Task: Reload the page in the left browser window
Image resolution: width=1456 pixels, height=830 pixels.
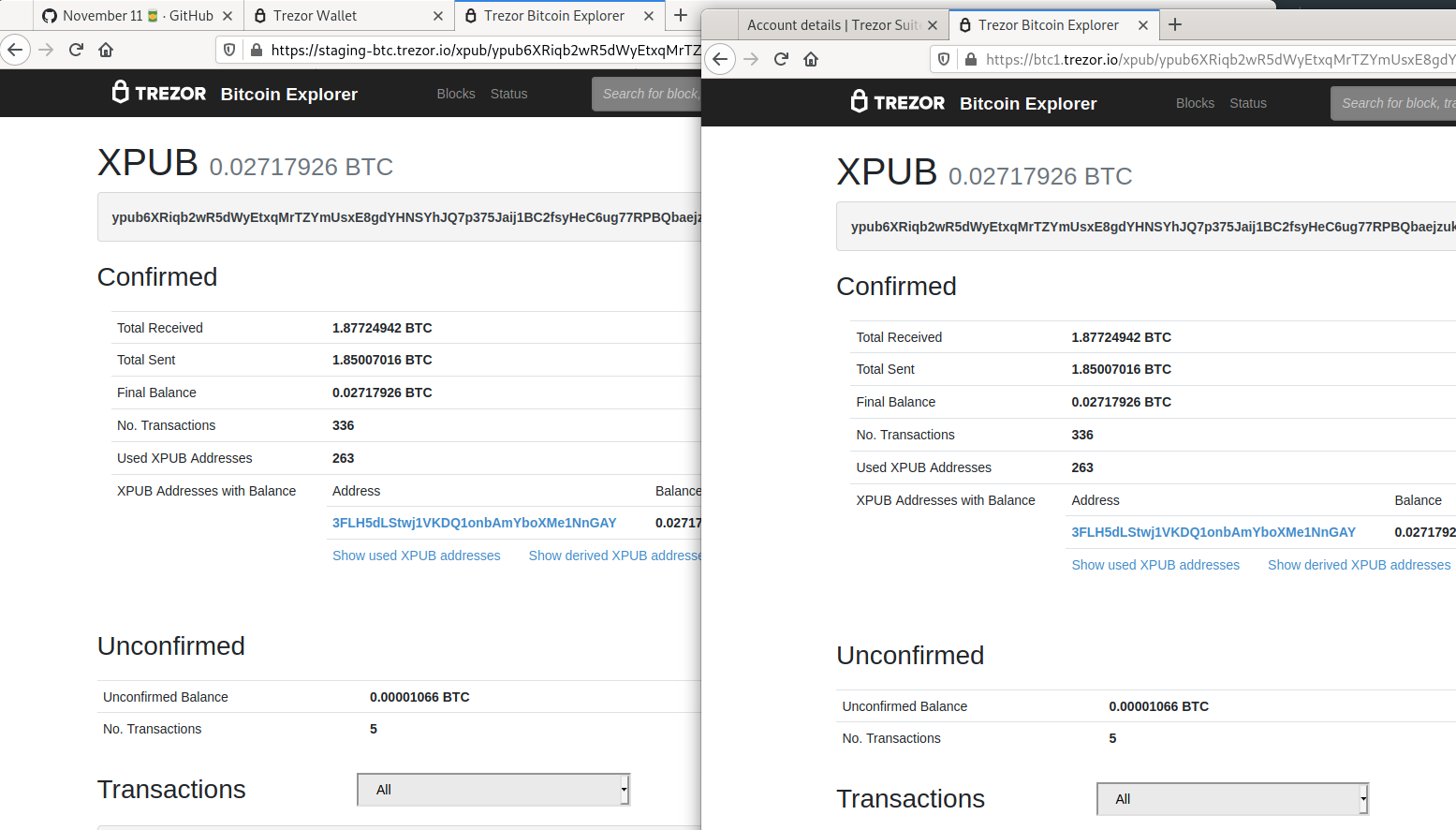Action: [x=76, y=50]
